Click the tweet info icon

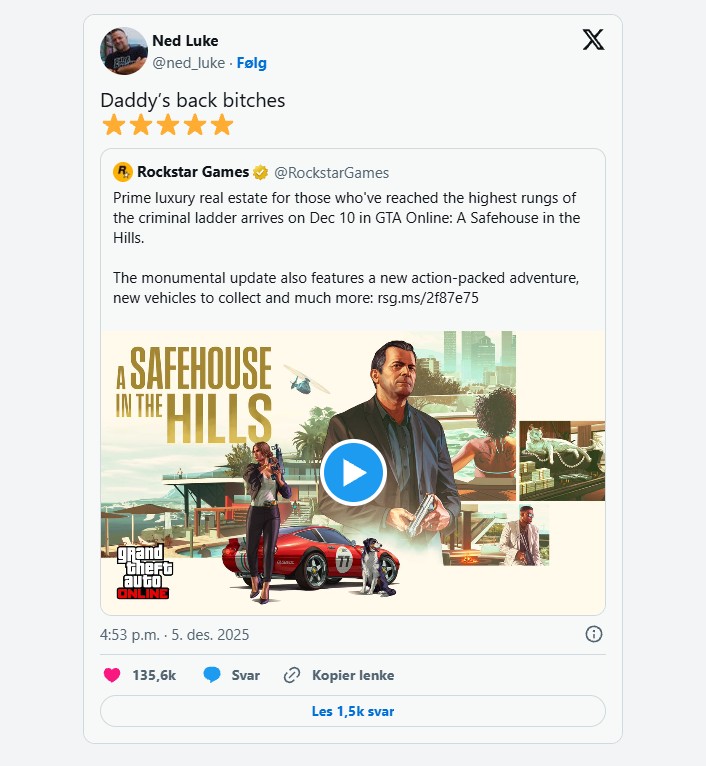pyautogui.click(x=593, y=634)
